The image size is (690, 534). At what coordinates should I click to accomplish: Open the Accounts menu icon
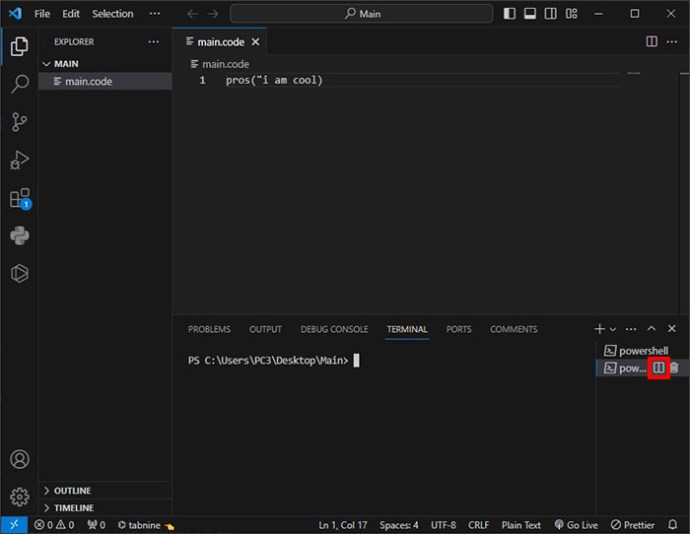coord(19,459)
